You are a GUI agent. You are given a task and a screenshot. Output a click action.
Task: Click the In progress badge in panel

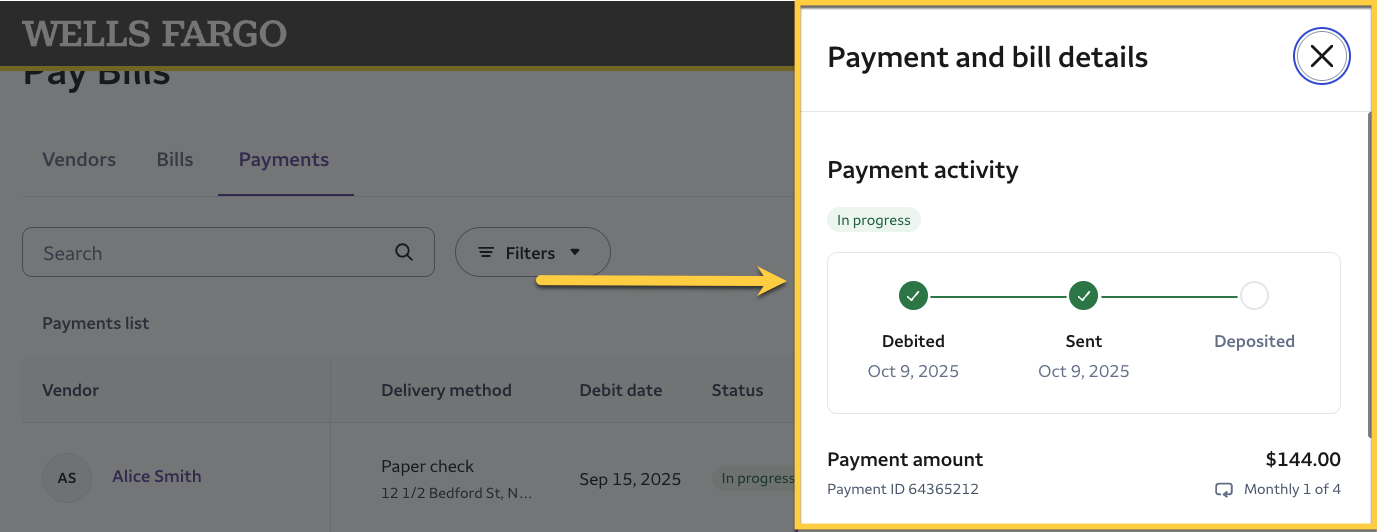coord(874,220)
